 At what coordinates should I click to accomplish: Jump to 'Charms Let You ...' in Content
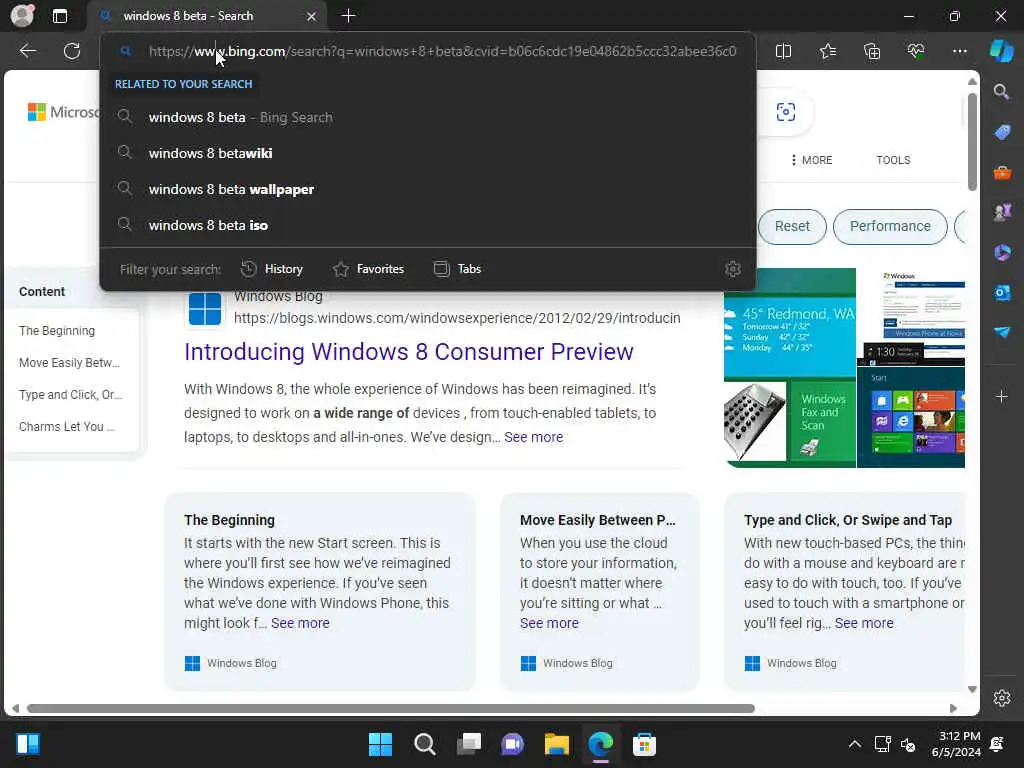[x=67, y=426]
